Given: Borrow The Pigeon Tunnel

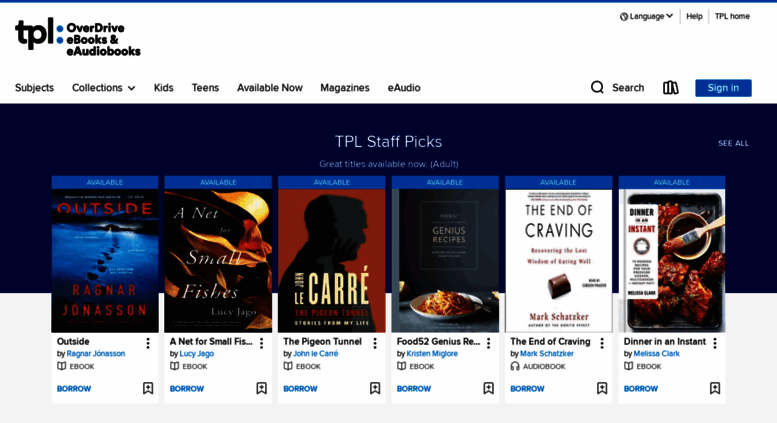Looking at the screenshot, I should click(300, 389).
